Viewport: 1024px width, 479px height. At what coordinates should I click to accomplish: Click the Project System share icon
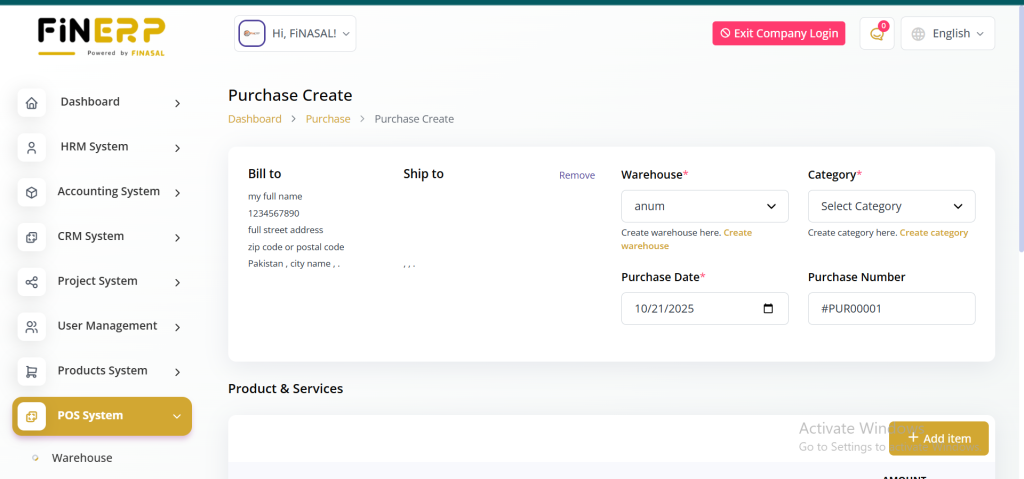coord(32,282)
